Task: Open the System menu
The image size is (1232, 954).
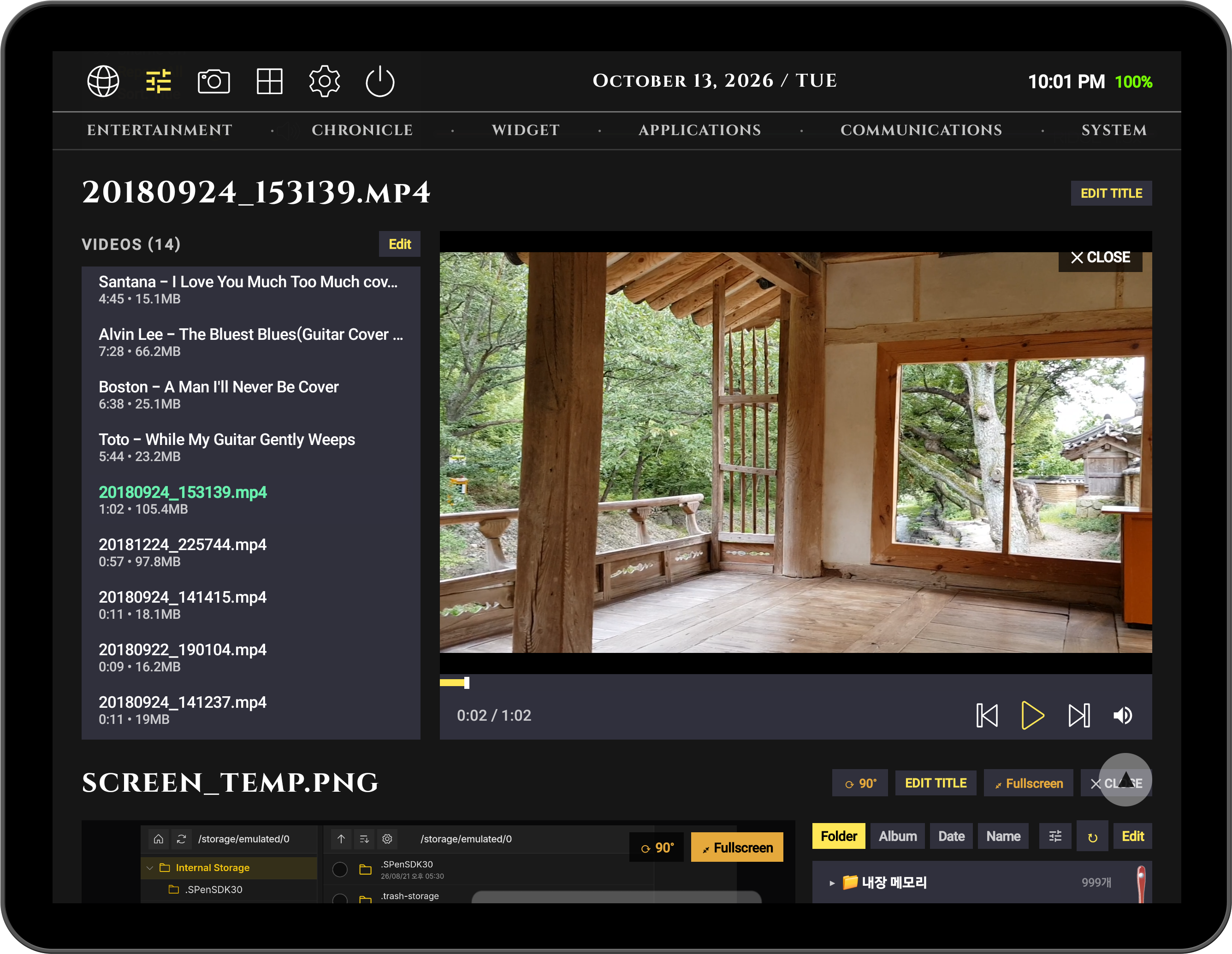Action: point(1114,130)
